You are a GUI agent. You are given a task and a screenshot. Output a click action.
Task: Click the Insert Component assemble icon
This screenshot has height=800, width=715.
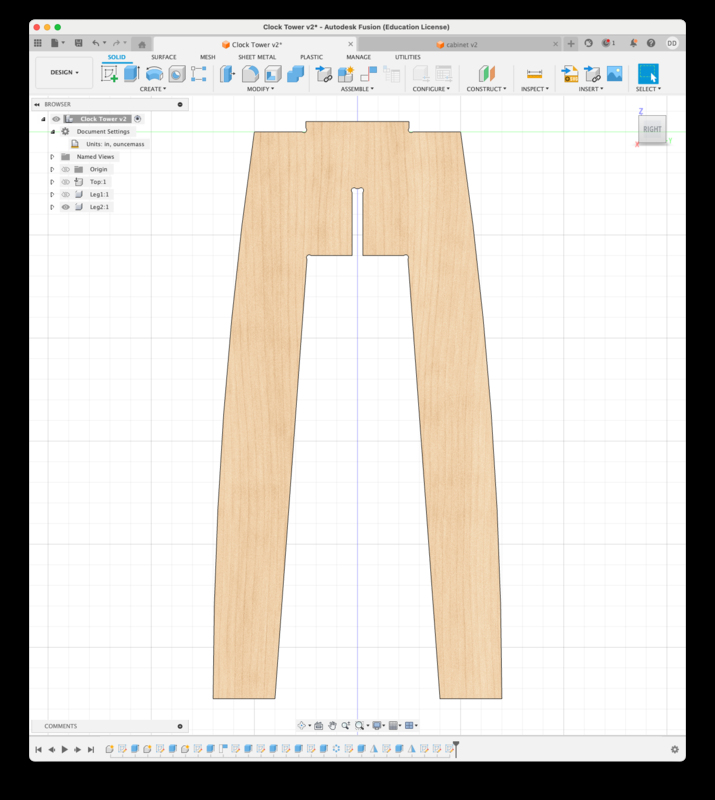coord(324,74)
